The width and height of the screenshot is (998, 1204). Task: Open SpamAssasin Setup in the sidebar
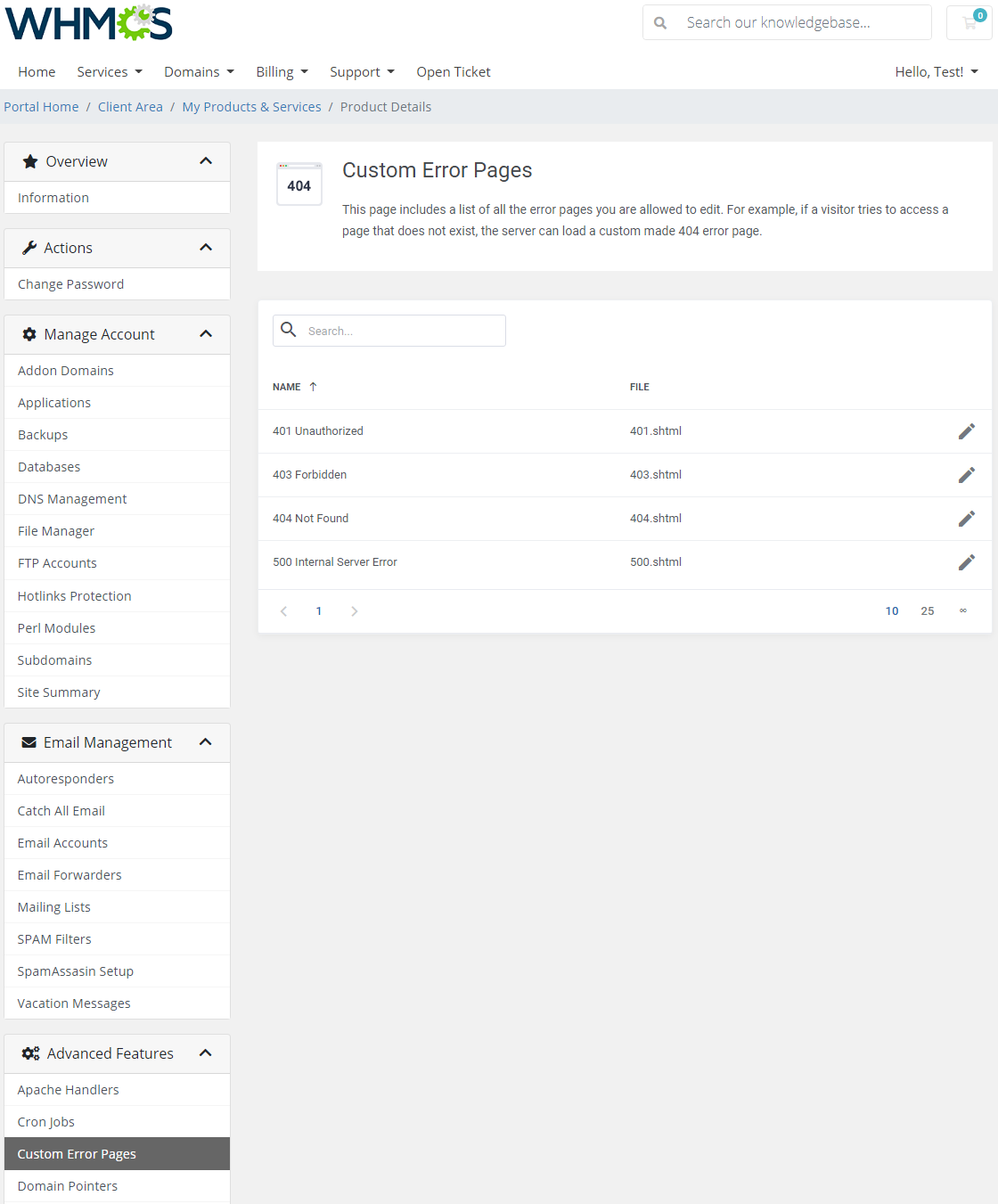(117, 971)
